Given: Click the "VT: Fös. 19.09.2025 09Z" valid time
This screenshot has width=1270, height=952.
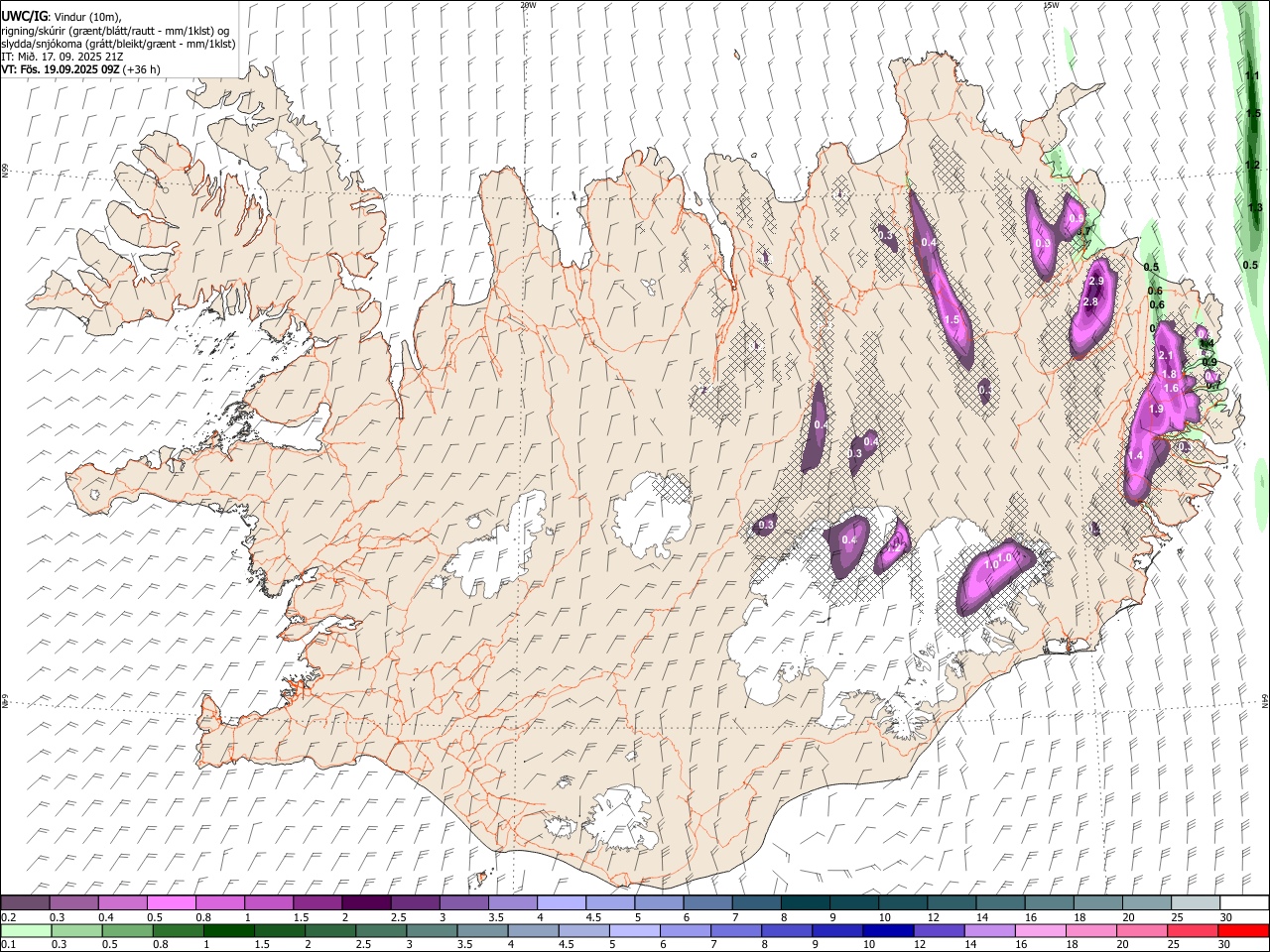Looking at the screenshot, I should pyautogui.click(x=60, y=69).
